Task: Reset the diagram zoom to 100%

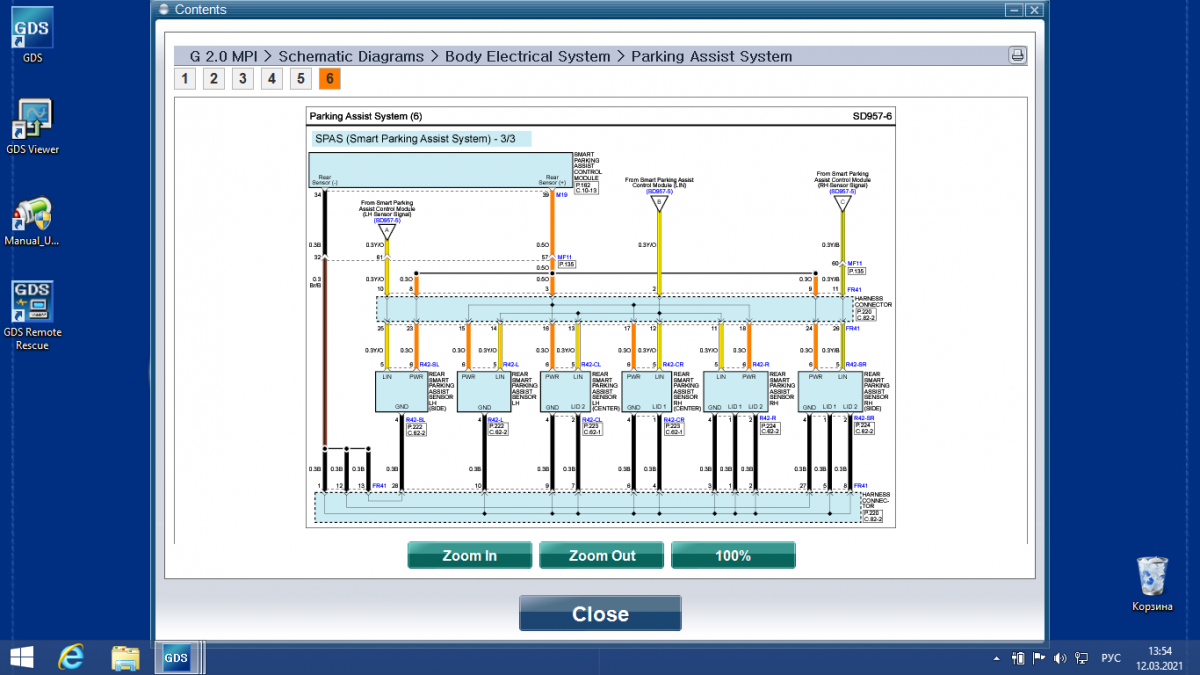Action: pyautogui.click(x=733, y=555)
